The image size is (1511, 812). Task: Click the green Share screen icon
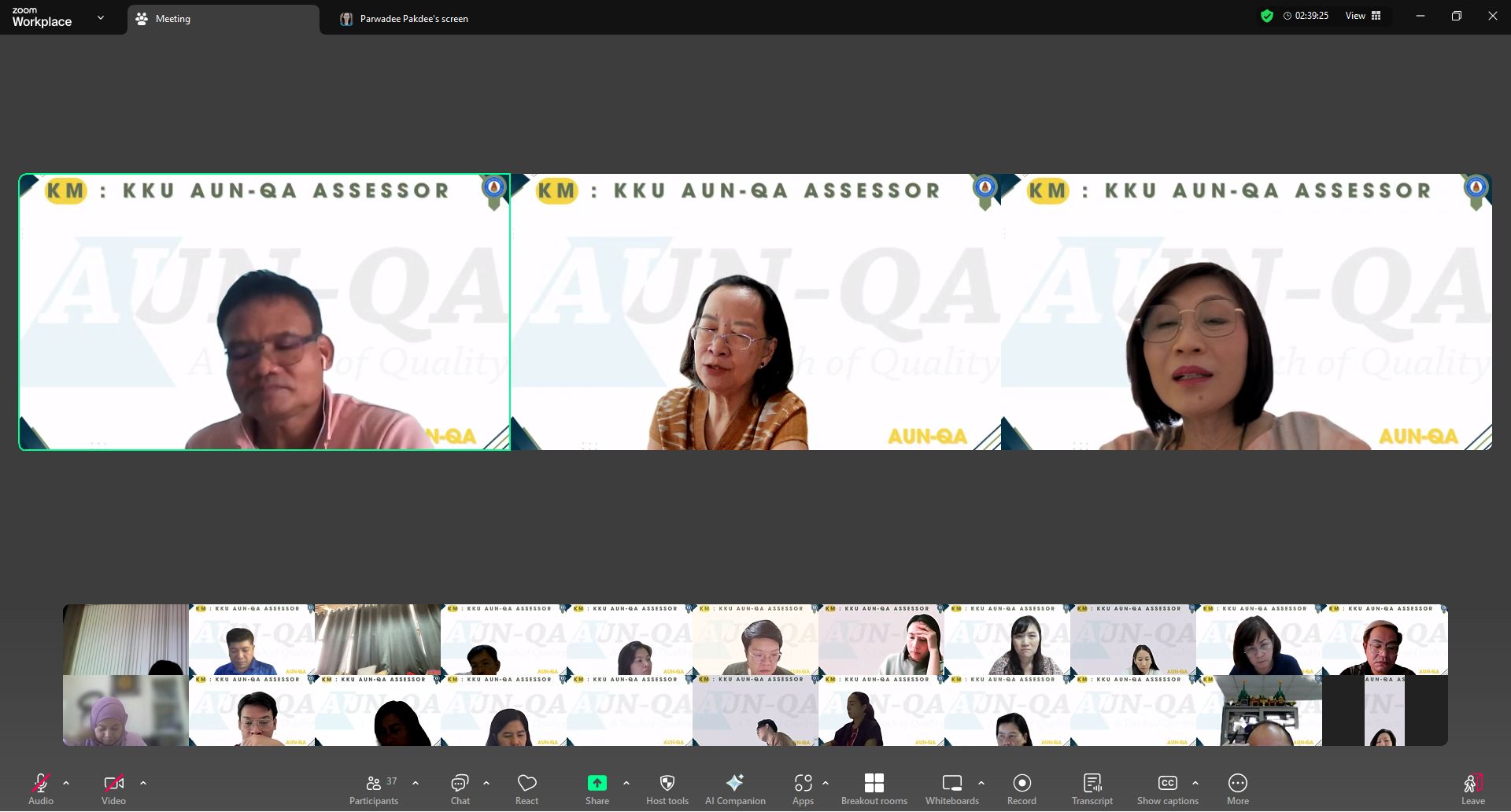click(x=597, y=783)
